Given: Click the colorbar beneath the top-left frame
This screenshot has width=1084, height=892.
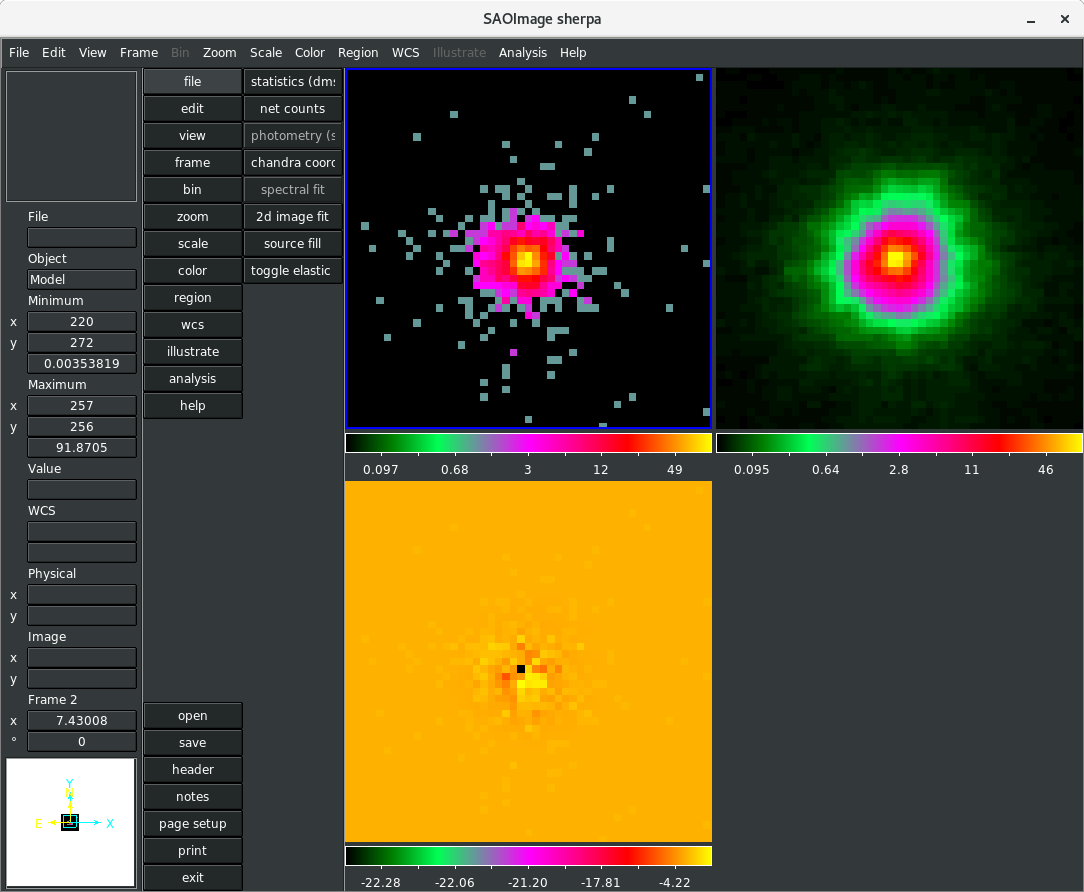Looking at the screenshot, I should tap(528, 443).
